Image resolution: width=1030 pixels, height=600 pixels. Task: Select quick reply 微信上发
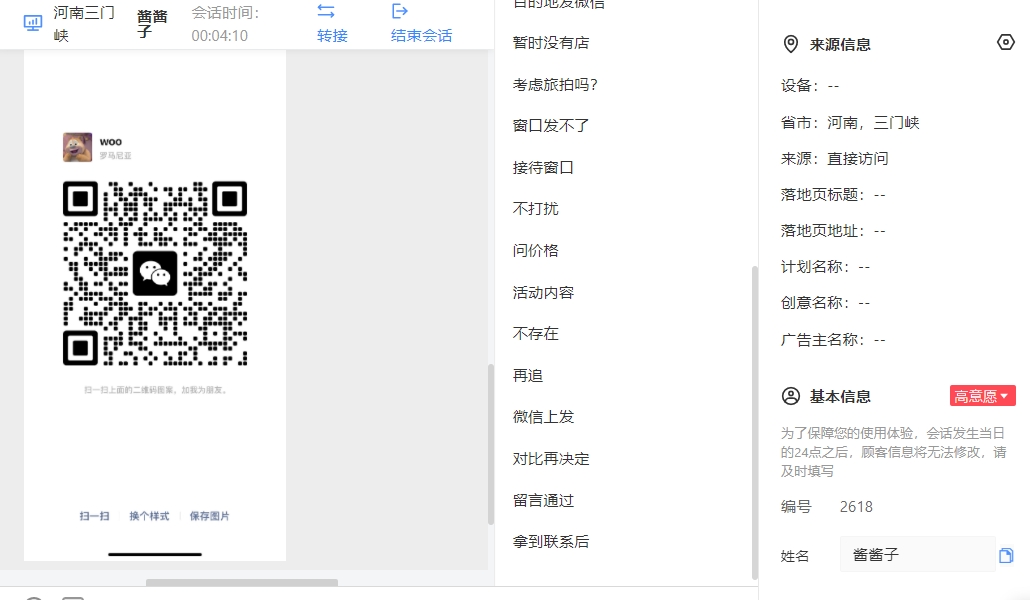coord(543,417)
